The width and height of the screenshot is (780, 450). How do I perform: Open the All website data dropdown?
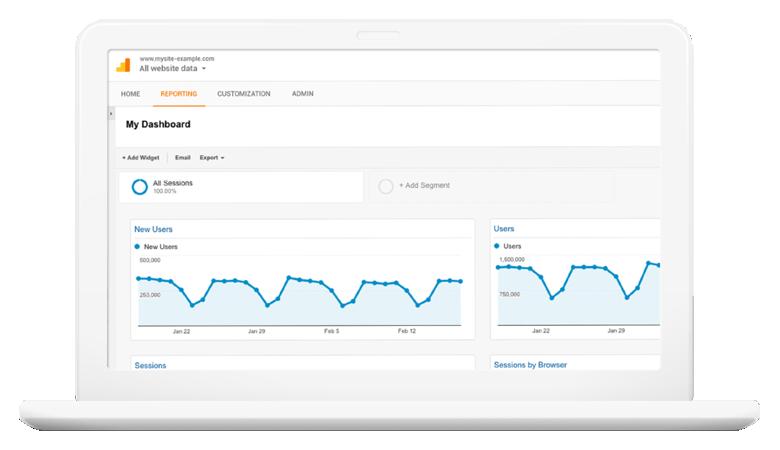[x=173, y=69]
